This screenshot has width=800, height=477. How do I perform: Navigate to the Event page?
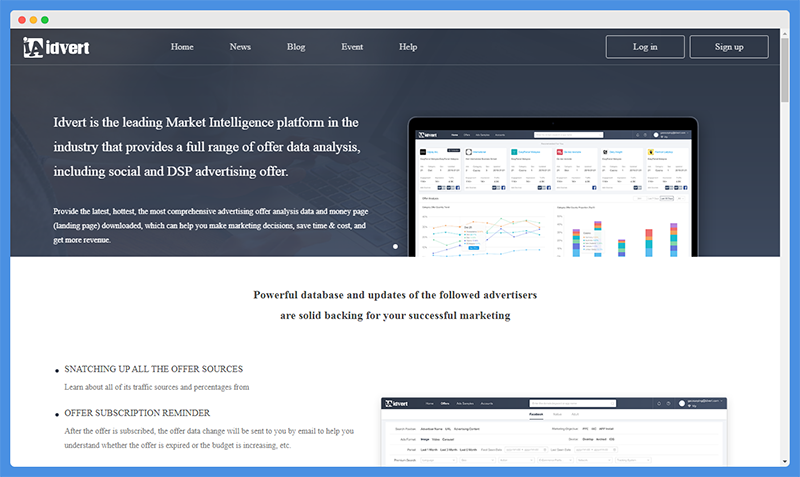click(x=352, y=47)
